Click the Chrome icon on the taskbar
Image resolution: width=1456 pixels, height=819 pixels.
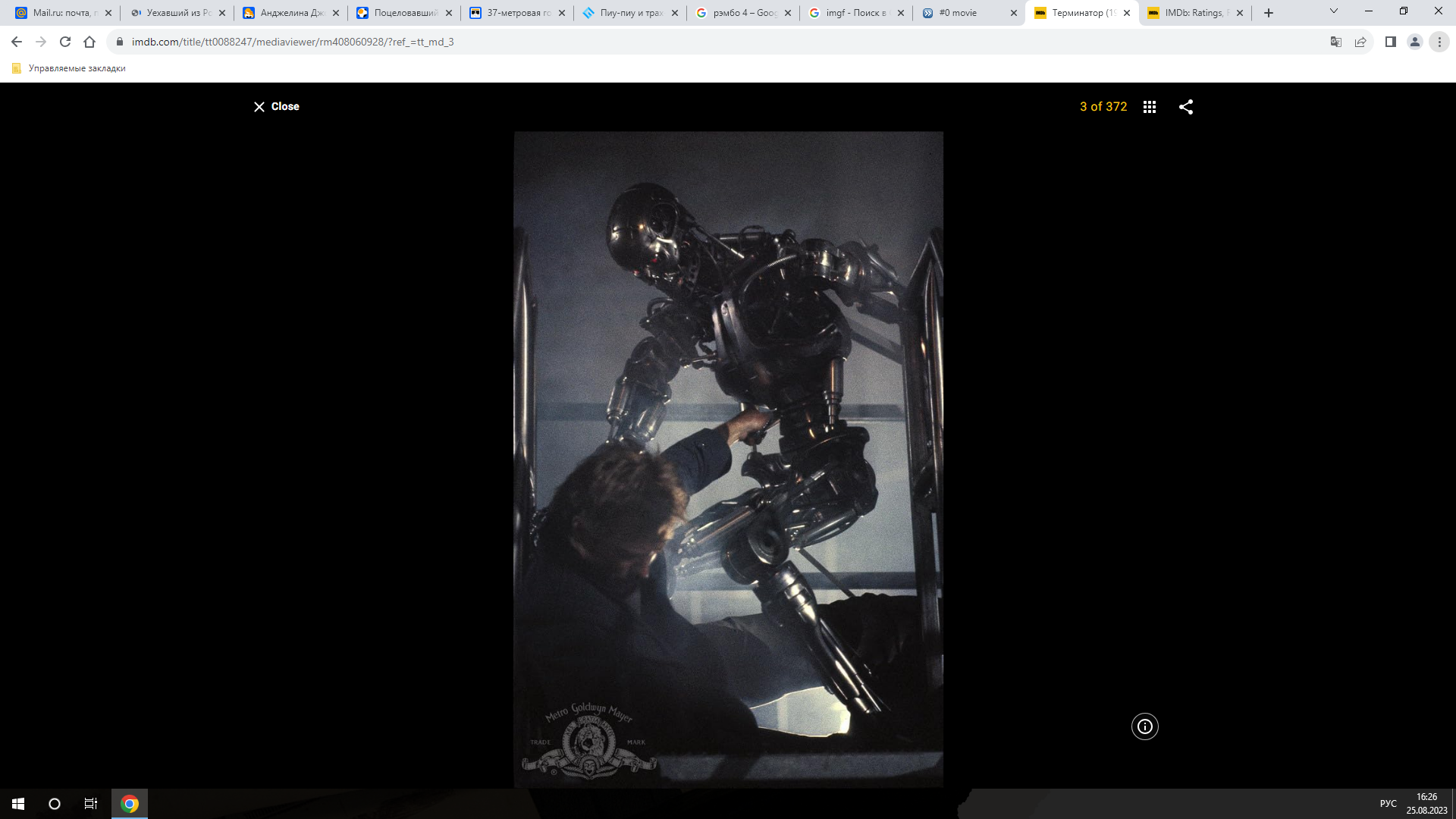click(x=130, y=804)
